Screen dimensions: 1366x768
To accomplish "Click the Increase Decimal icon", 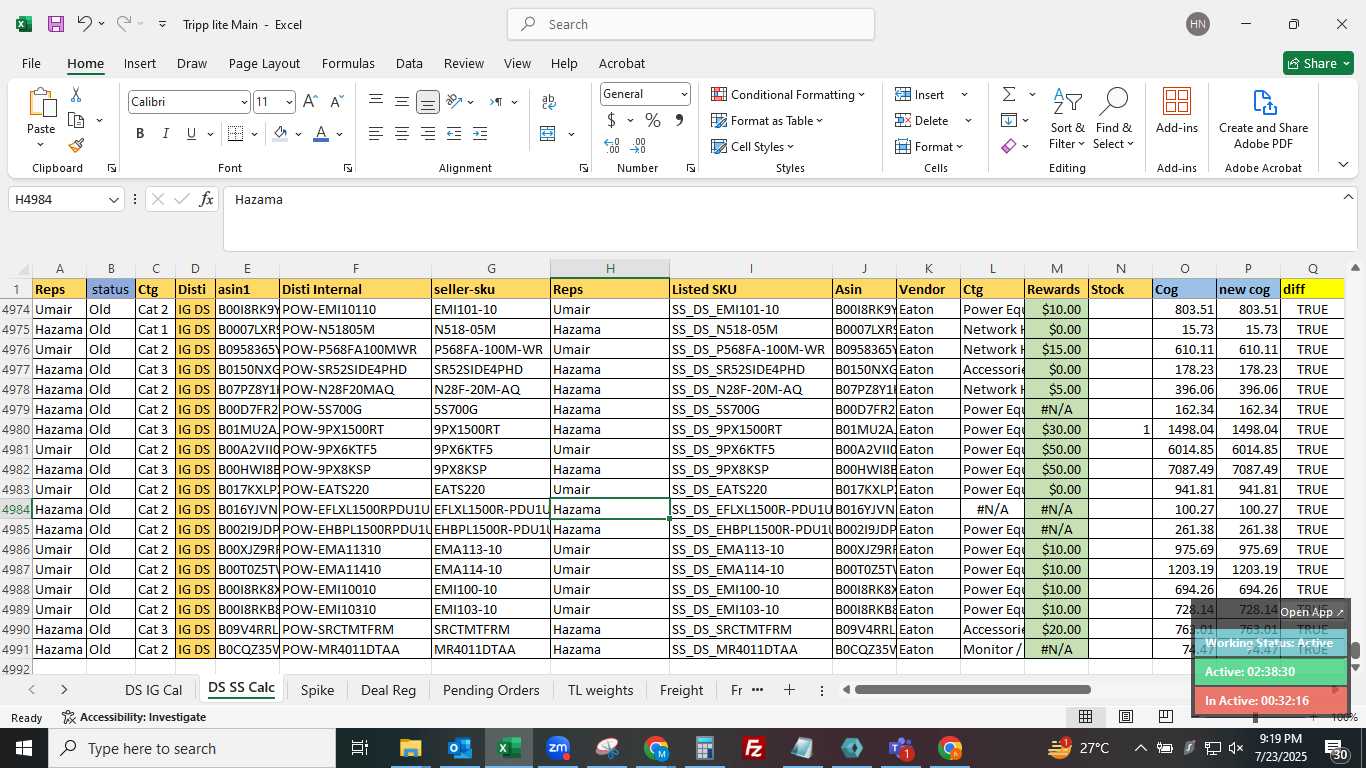I will click(612, 146).
